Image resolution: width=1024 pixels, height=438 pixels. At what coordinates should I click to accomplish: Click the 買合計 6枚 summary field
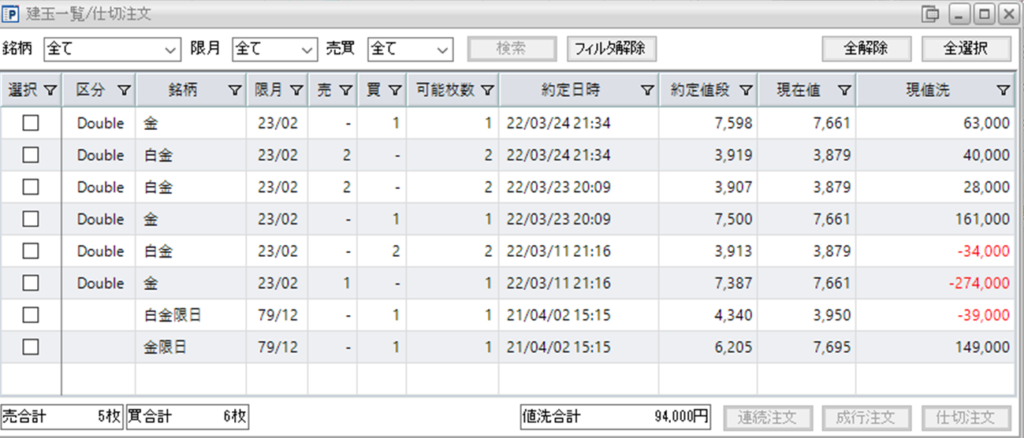tap(187, 416)
